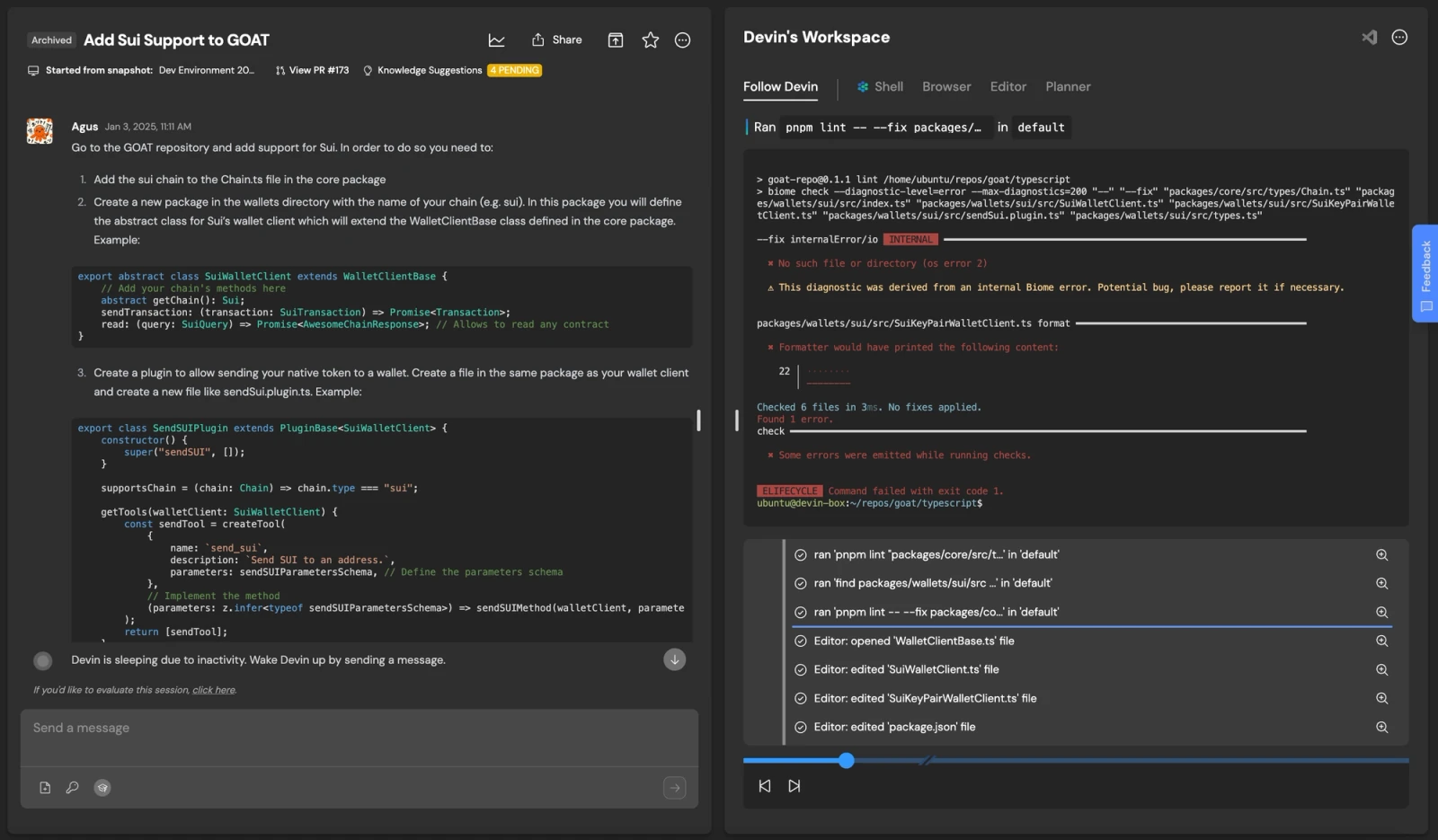This screenshot has height=840, width=1438.
Task: Open workspace more options menu
Action: (1399, 38)
